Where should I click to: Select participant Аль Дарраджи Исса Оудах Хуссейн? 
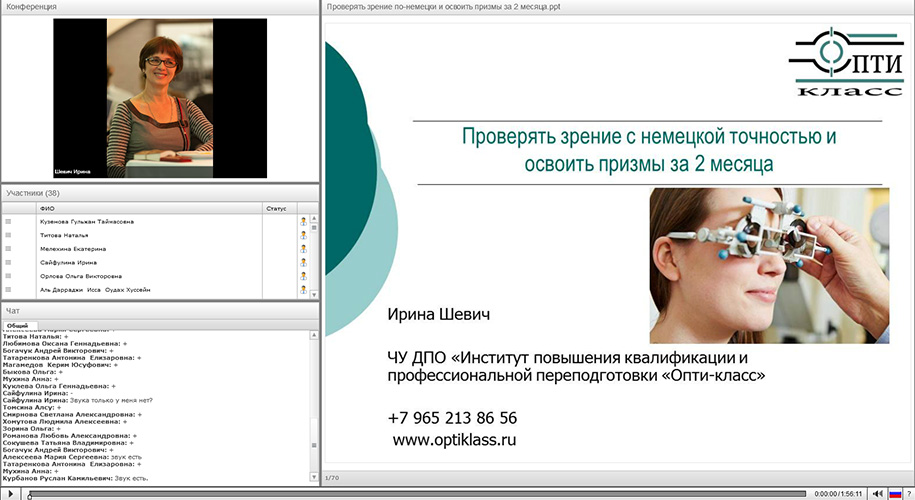[x=155, y=289]
